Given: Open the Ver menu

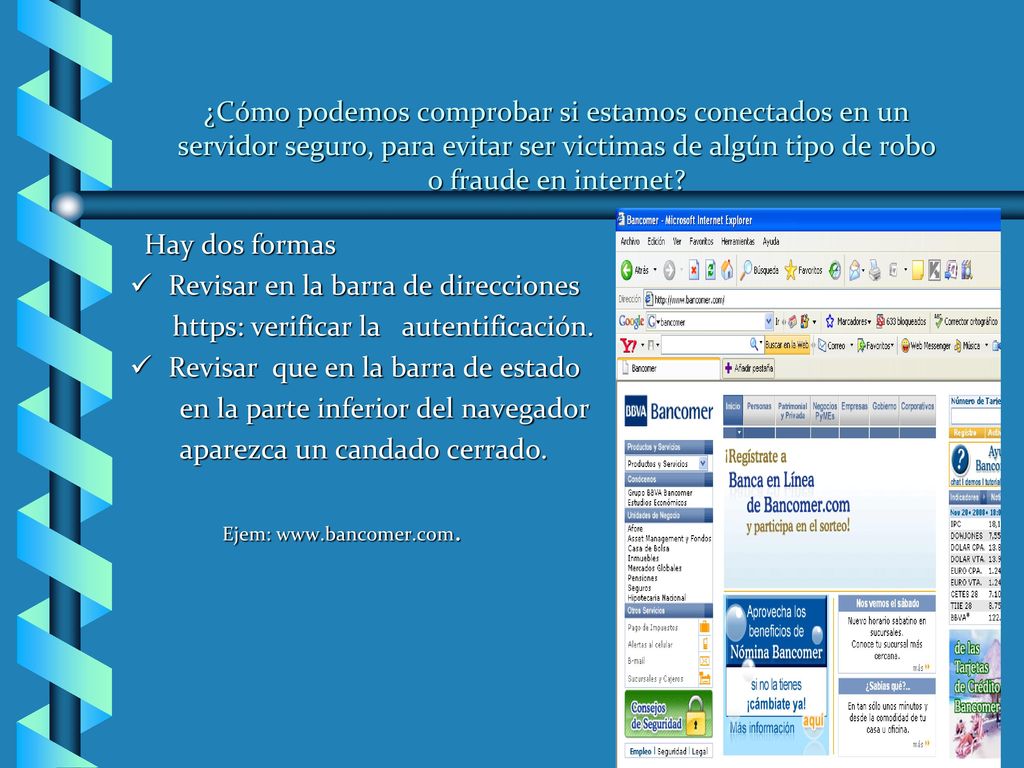Looking at the screenshot, I should 677,242.
